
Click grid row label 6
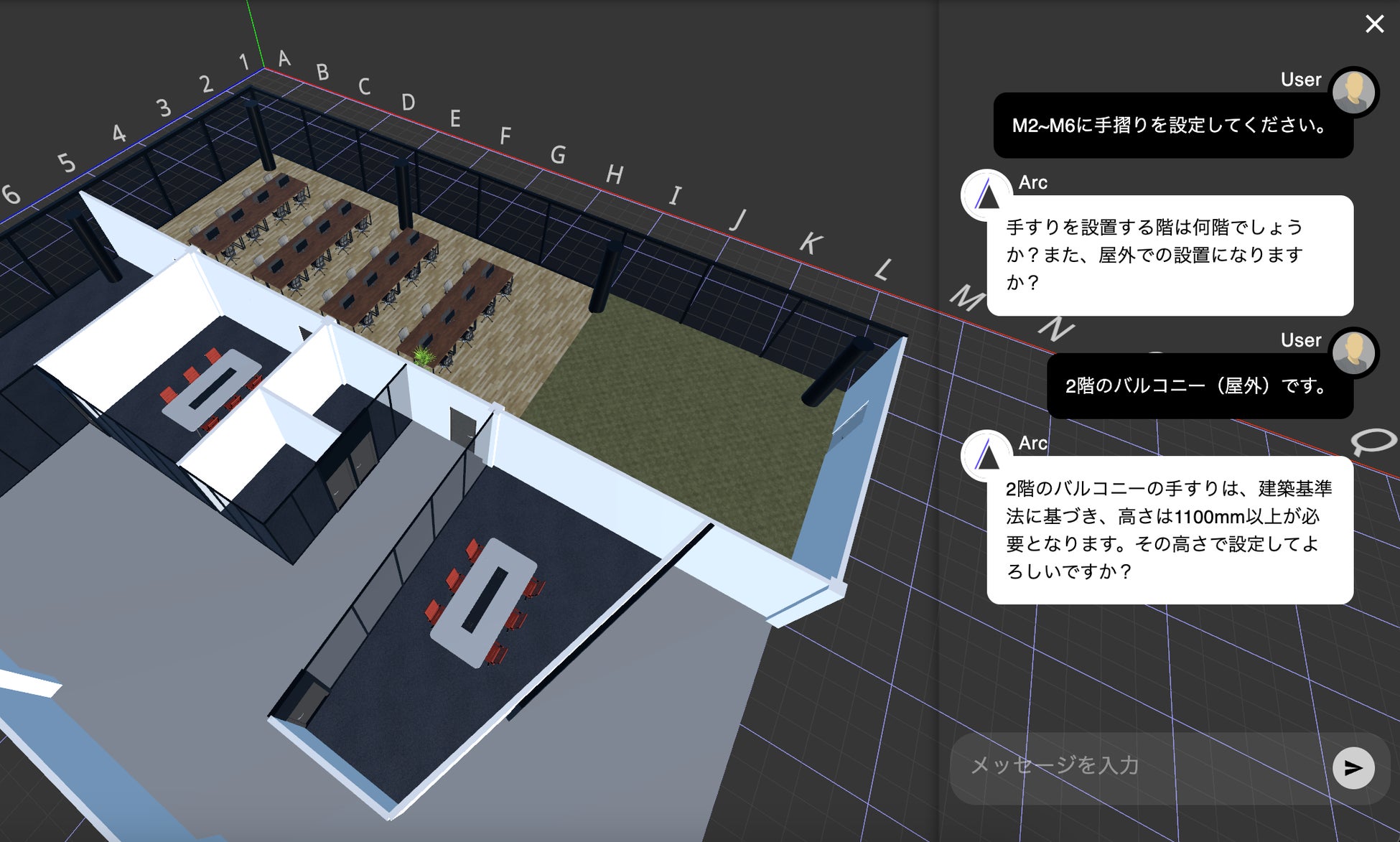tap(11, 194)
